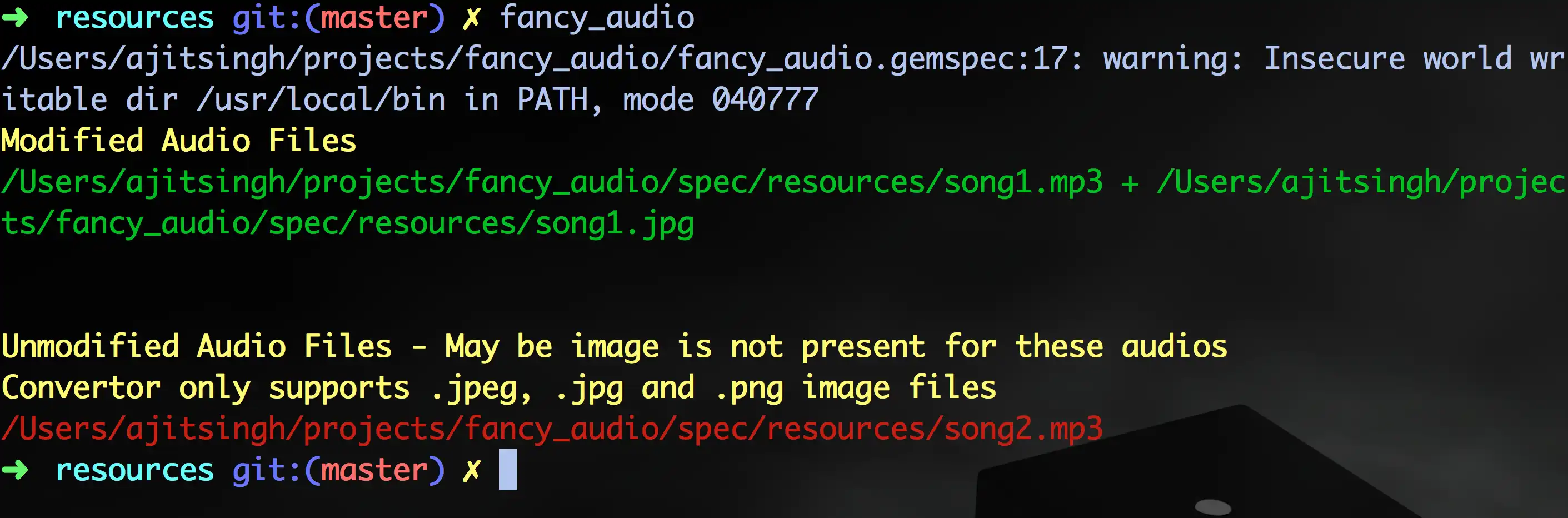Click the typed fancy_audio command
This screenshot has height=518, width=1568.
coord(597,18)
